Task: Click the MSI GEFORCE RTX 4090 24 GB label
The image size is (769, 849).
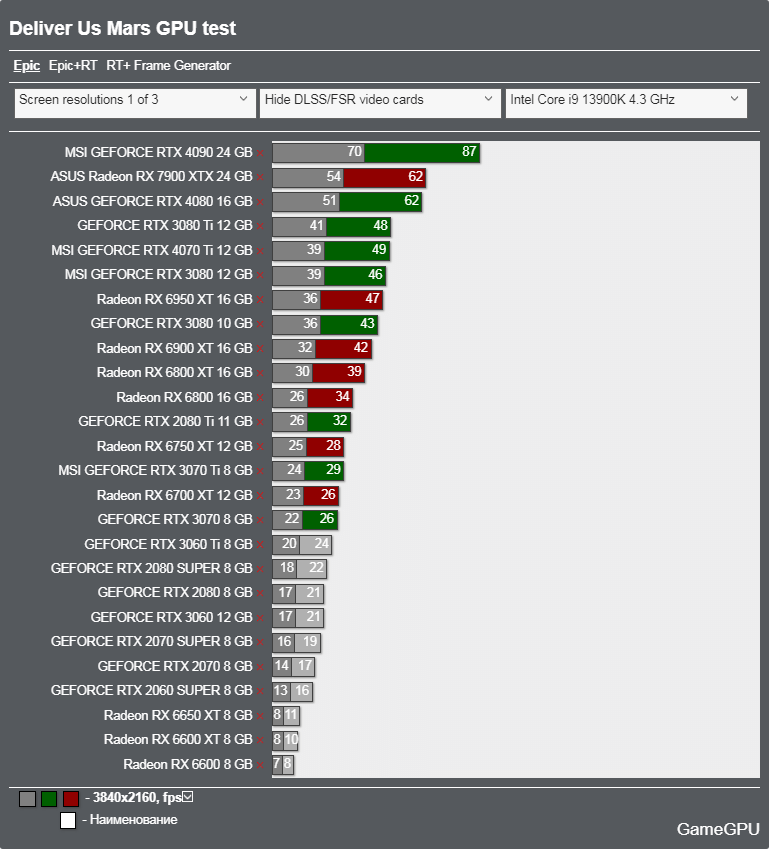Action: (x=159, y=152)
